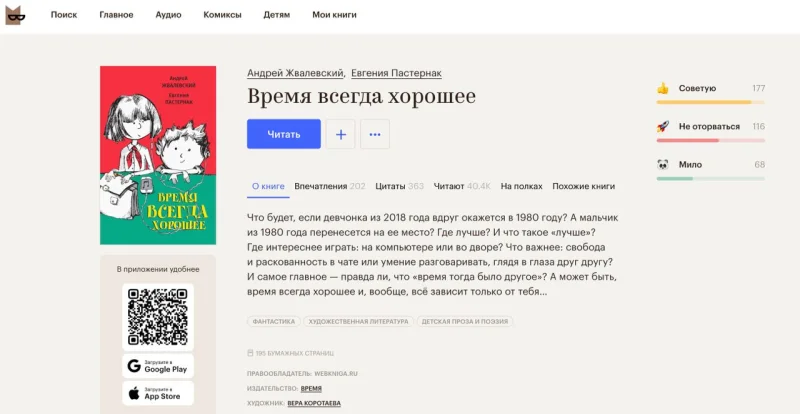This screenshot has width=800, height=414.
Task: Open Мои книги in navigation
Action: (334, 15)
